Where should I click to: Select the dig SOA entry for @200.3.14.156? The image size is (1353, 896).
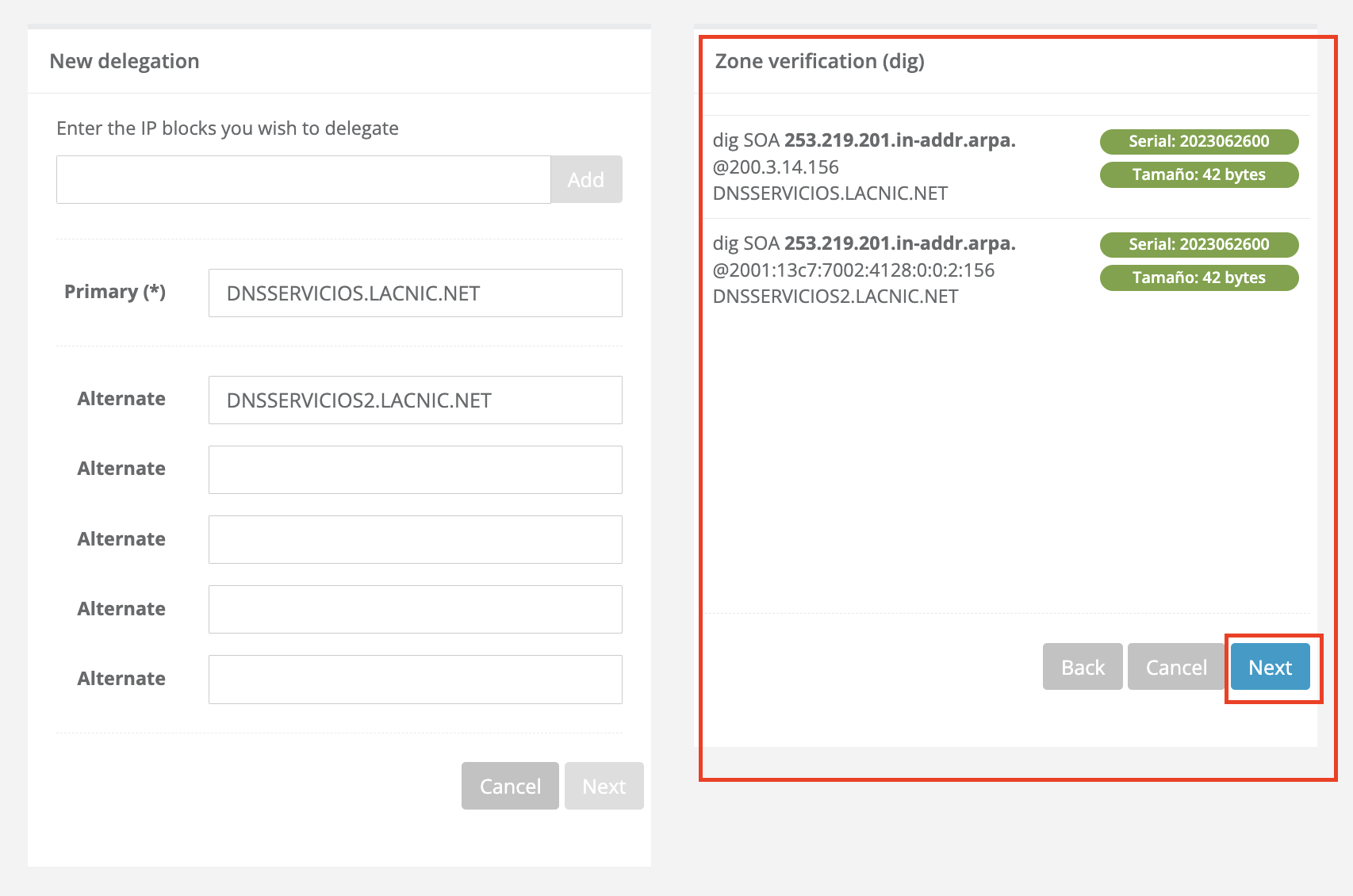[864, 167]
